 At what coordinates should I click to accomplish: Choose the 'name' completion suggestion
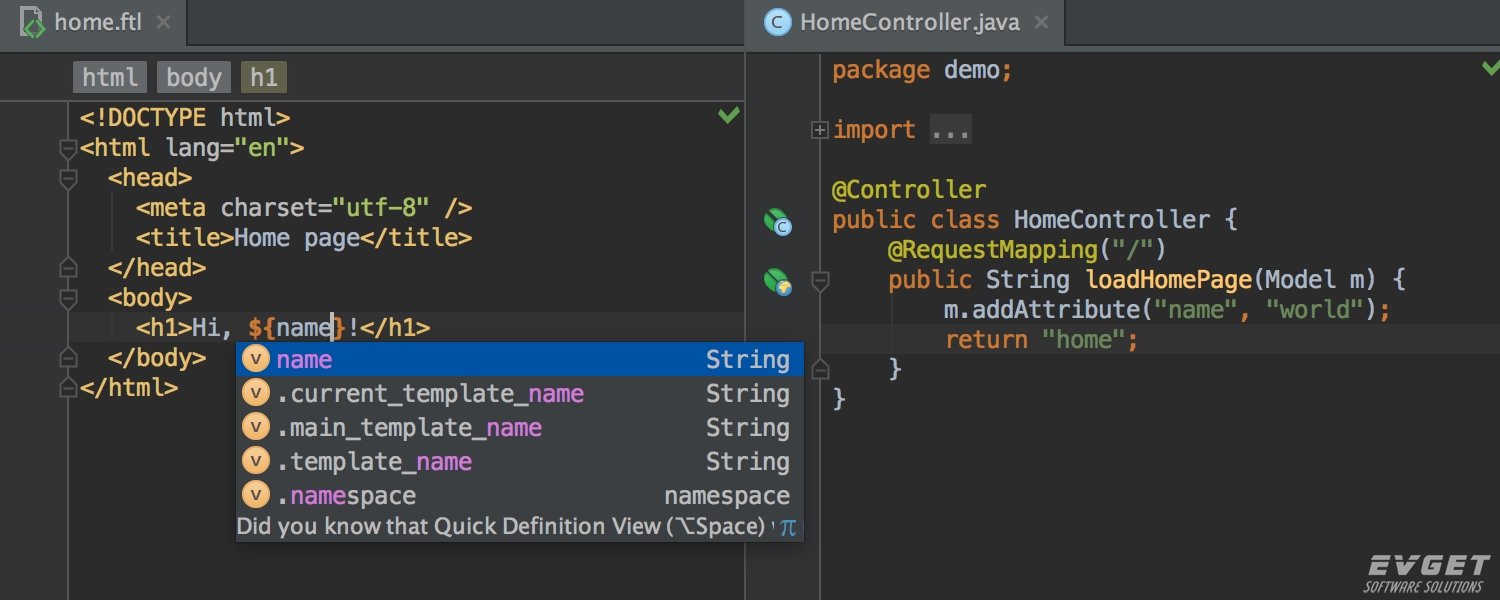coord(519,359)
